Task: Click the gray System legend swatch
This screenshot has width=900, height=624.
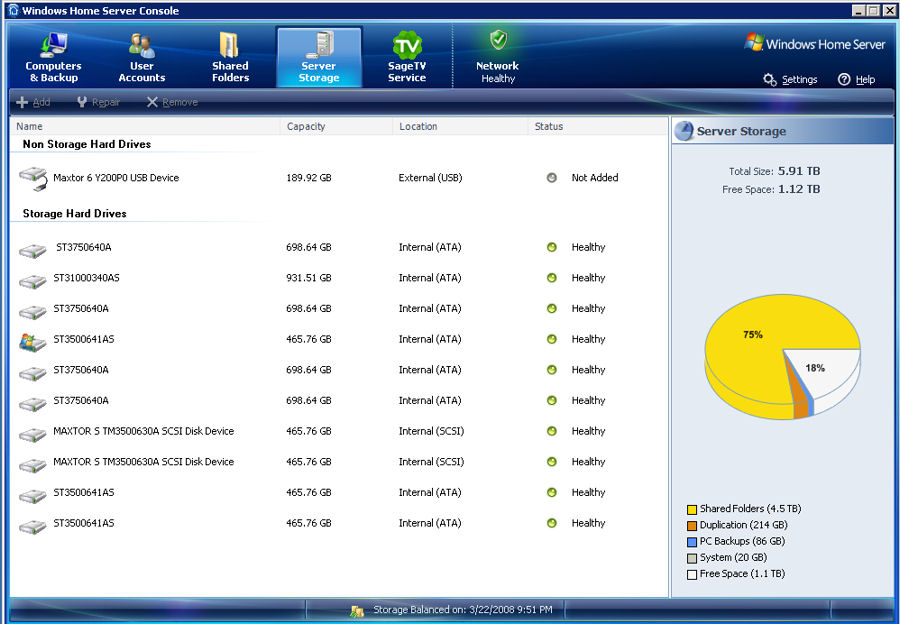Action: coord(692,558)
